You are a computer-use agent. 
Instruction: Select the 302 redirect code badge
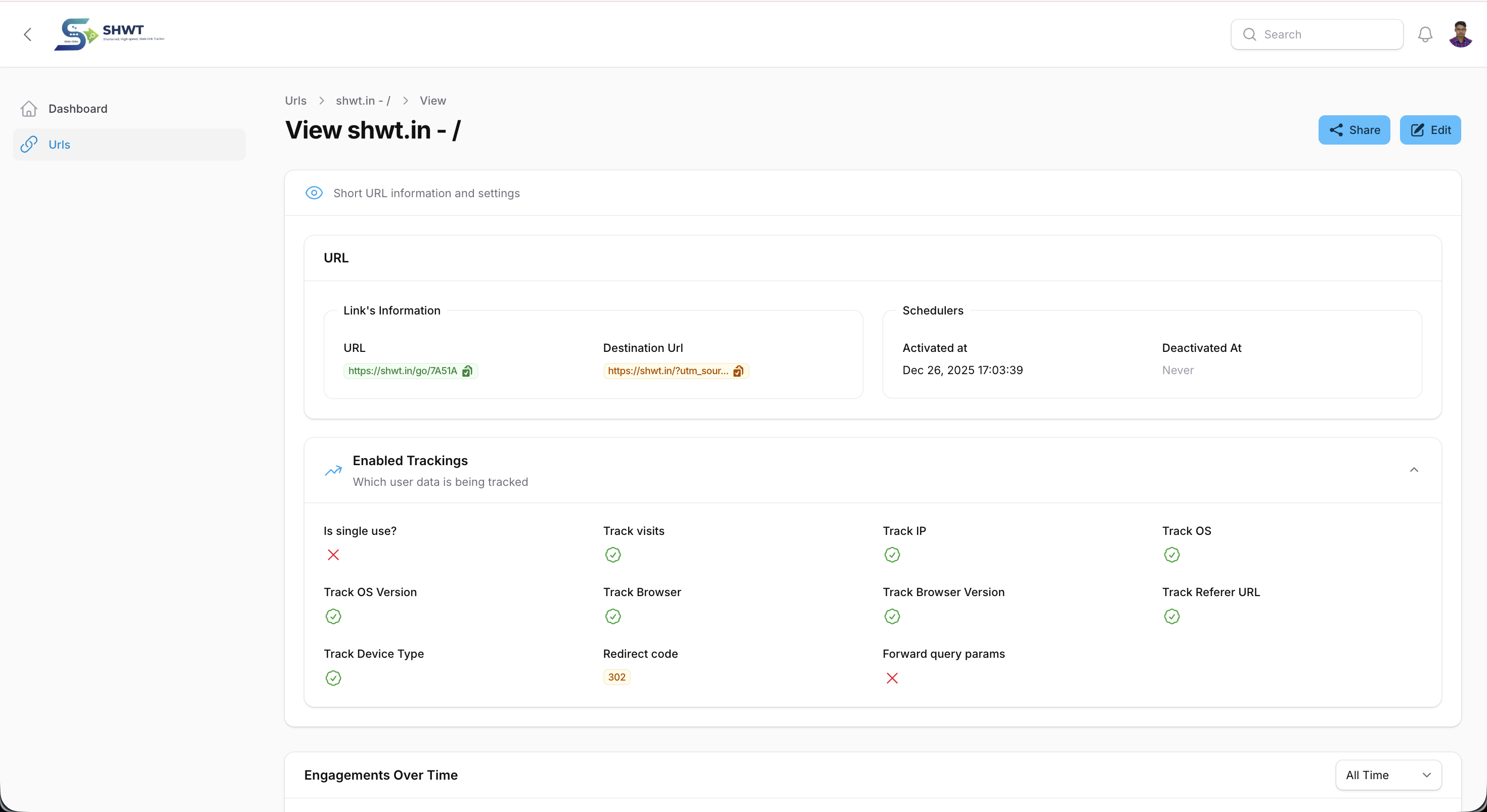point(616,677)
